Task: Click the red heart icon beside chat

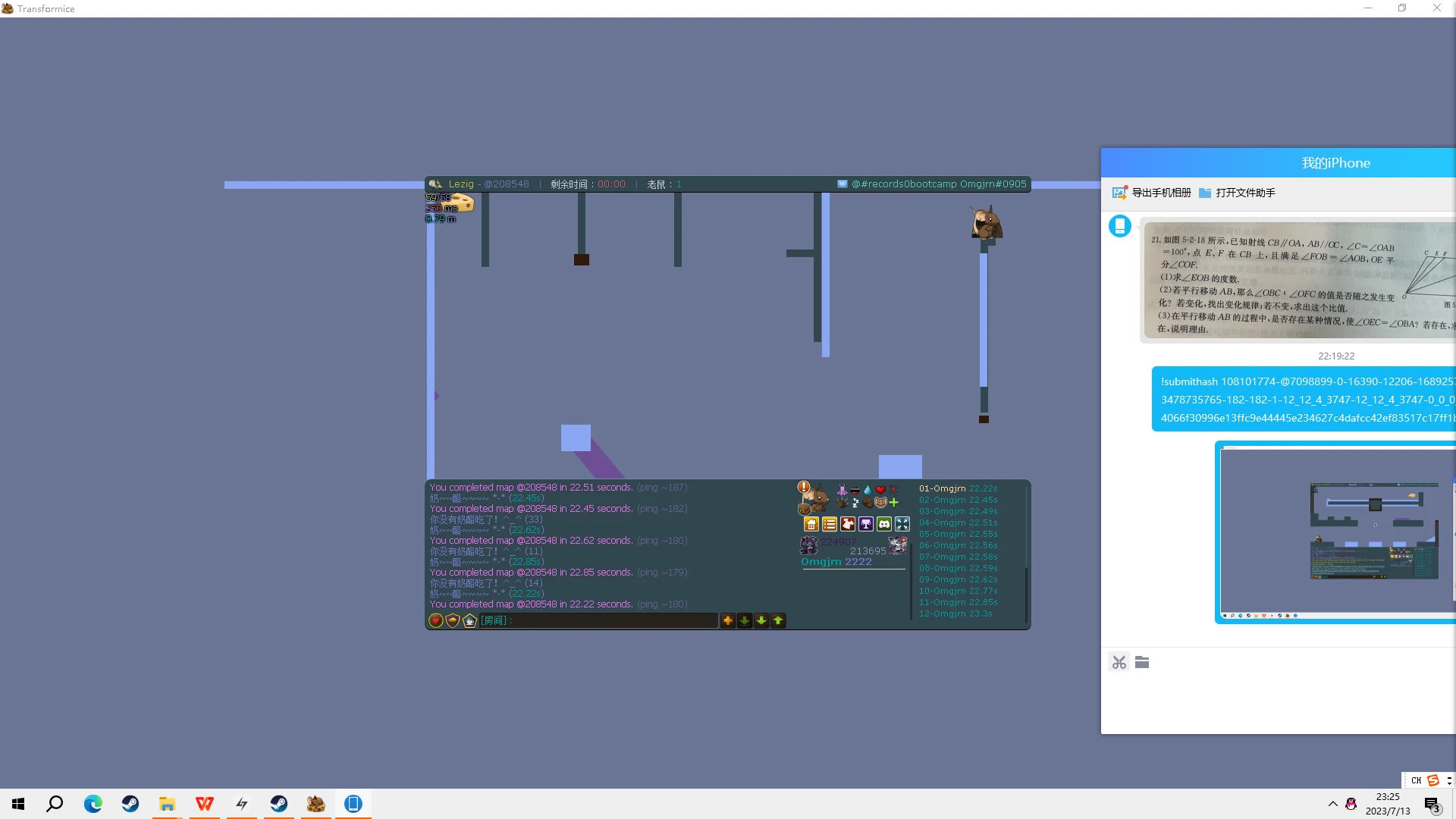Action: click(x=436, y=621)
